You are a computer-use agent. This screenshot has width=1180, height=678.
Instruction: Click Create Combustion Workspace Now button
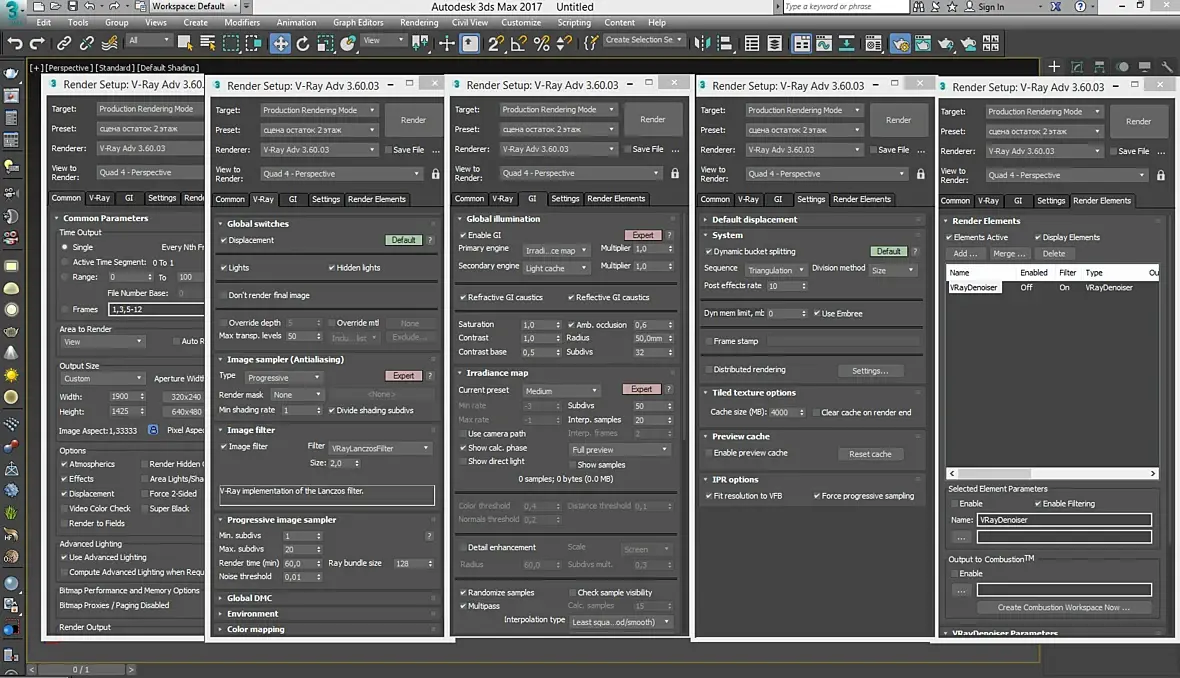1063,607
